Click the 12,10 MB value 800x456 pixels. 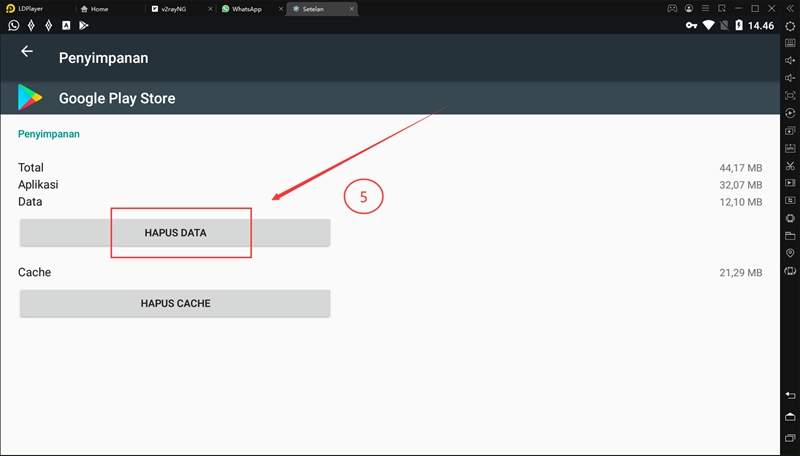pyautogui.click(x=740, y=202)
